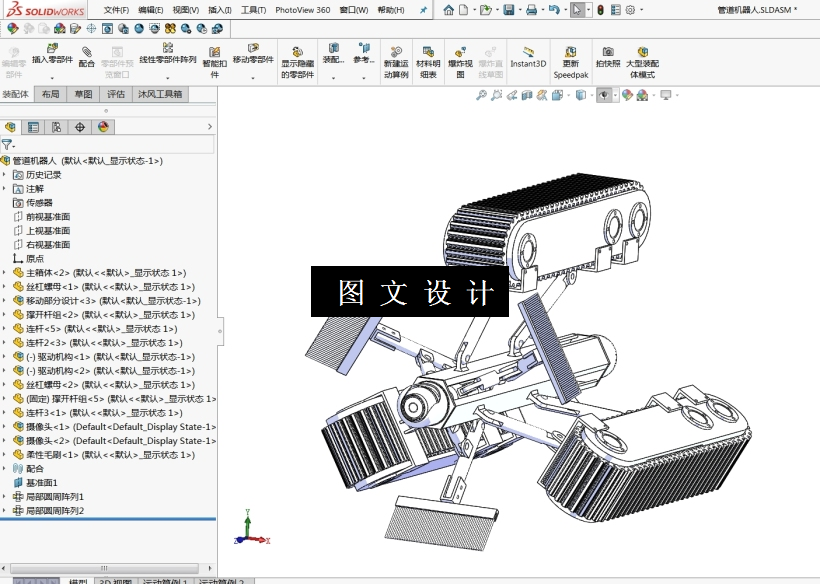The image size is (820, 584).
Task: Open the PhotoView 360 menu
Action: 302,10
